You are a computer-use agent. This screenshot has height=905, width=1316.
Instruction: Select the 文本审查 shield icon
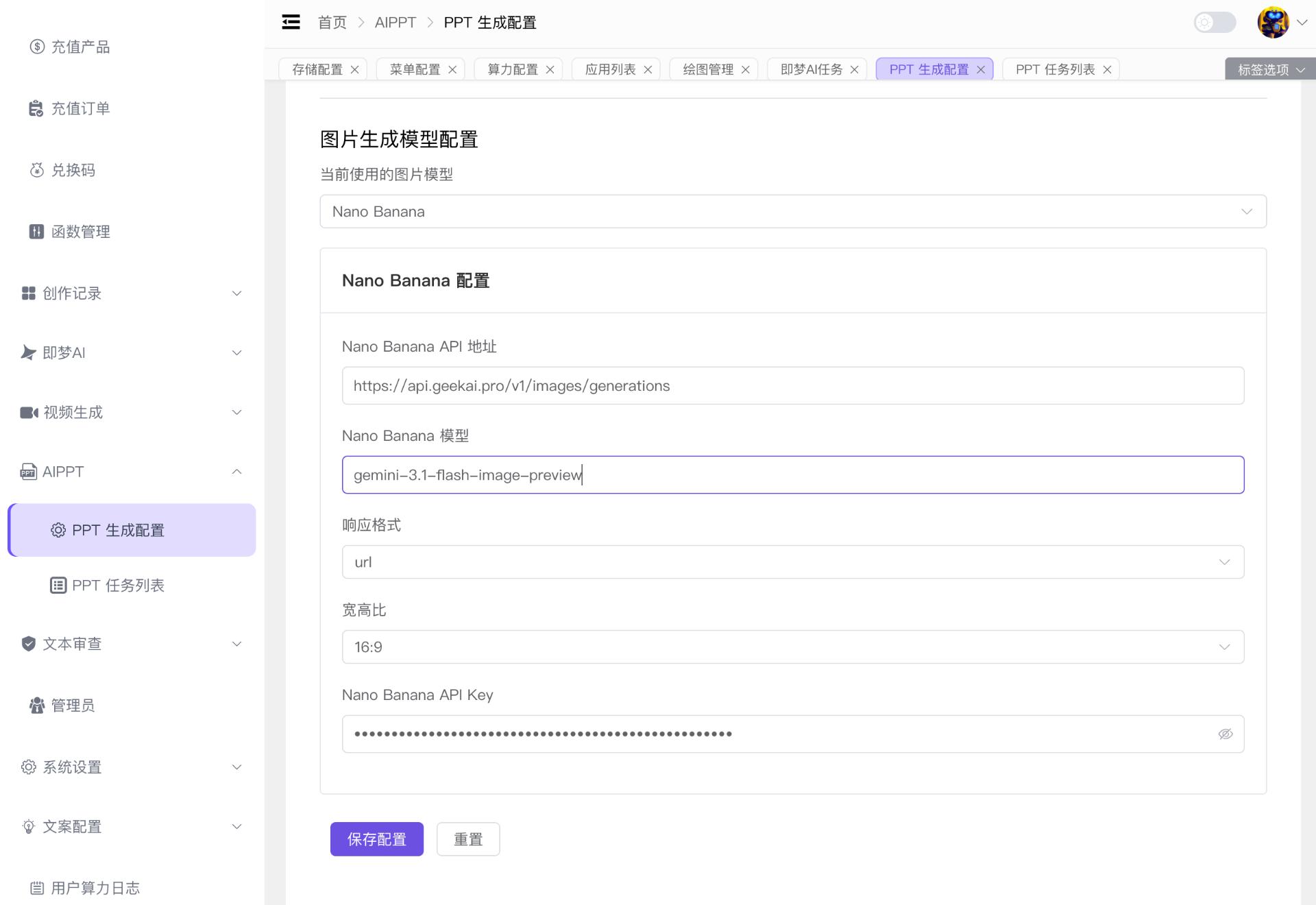27,643
